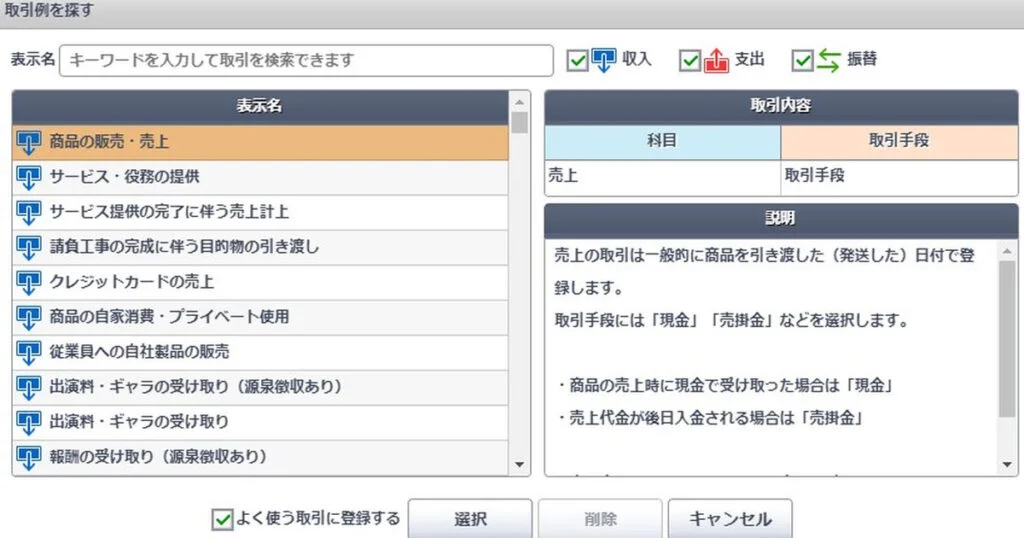The image size is (1024, 538).
Task: Click income icon beside 商品の自家消費・プライベート使用
Action: coord(29,317)
